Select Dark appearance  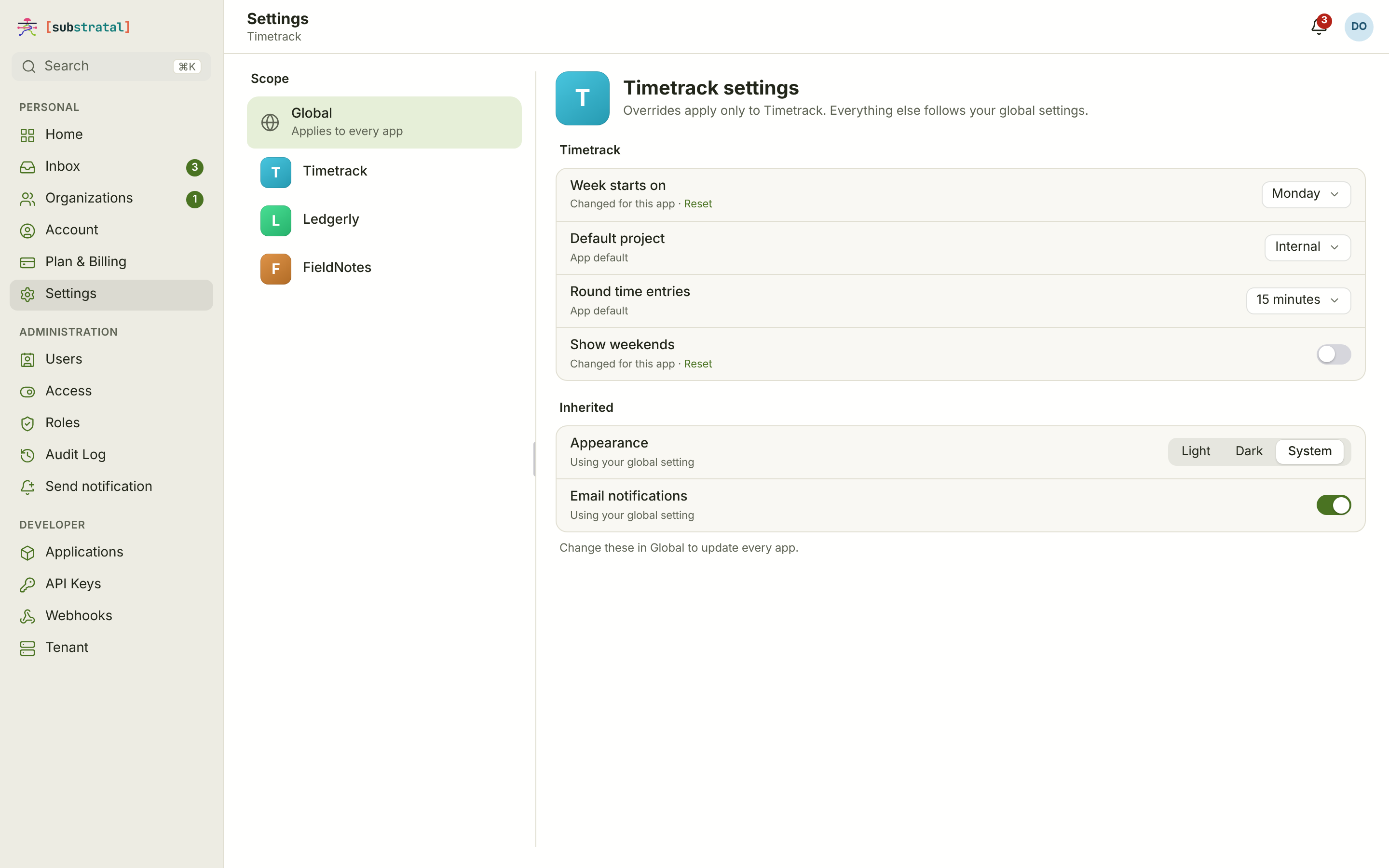pos(1248,451)
